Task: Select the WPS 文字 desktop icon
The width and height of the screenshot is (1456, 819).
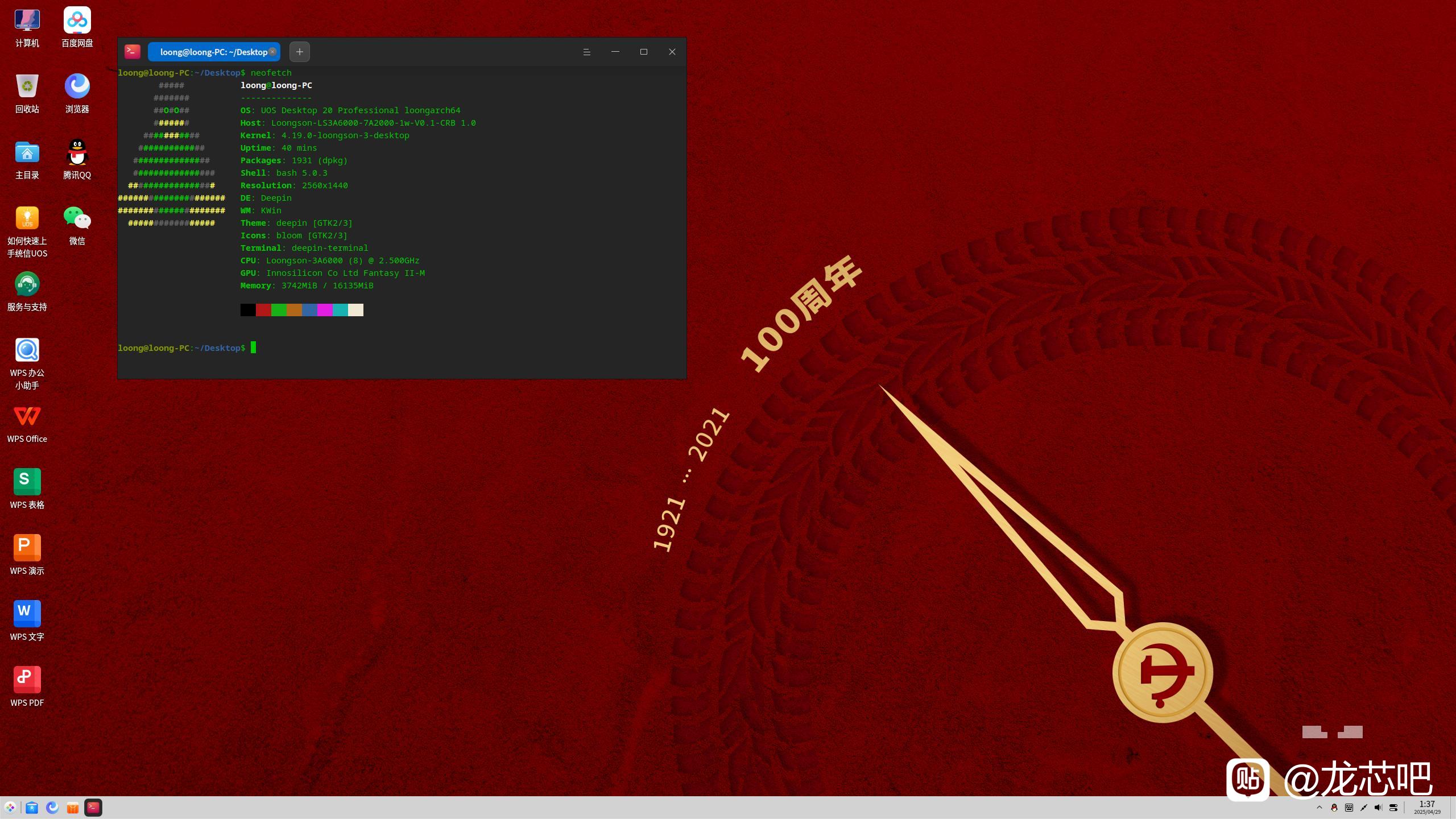Action: click(27, 621)
